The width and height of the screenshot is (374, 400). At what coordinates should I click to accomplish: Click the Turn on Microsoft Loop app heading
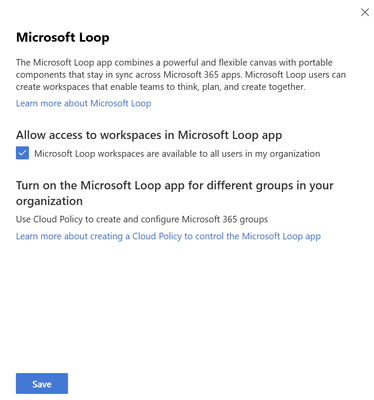click(175, 193)
